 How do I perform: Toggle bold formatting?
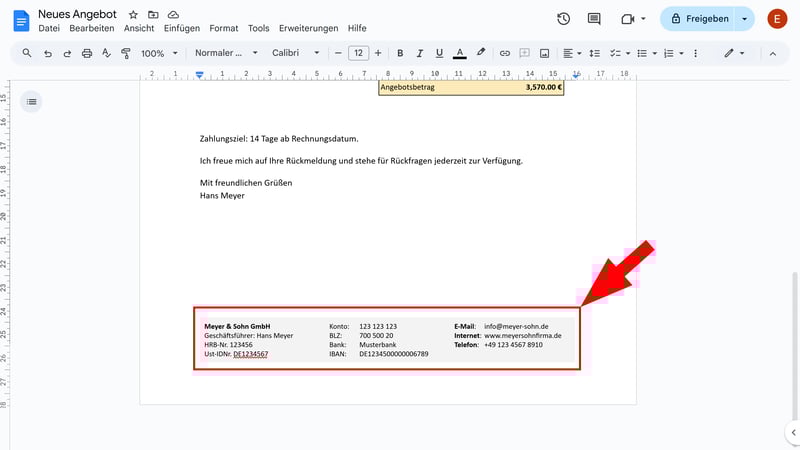pos(400,53)
